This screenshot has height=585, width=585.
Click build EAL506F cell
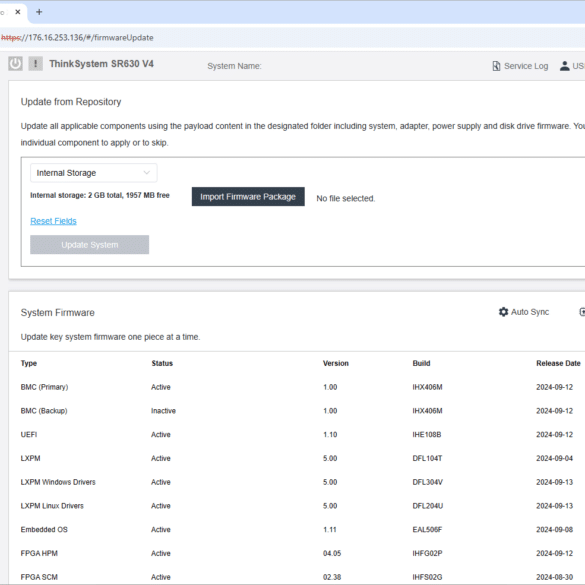click(427, 529)
